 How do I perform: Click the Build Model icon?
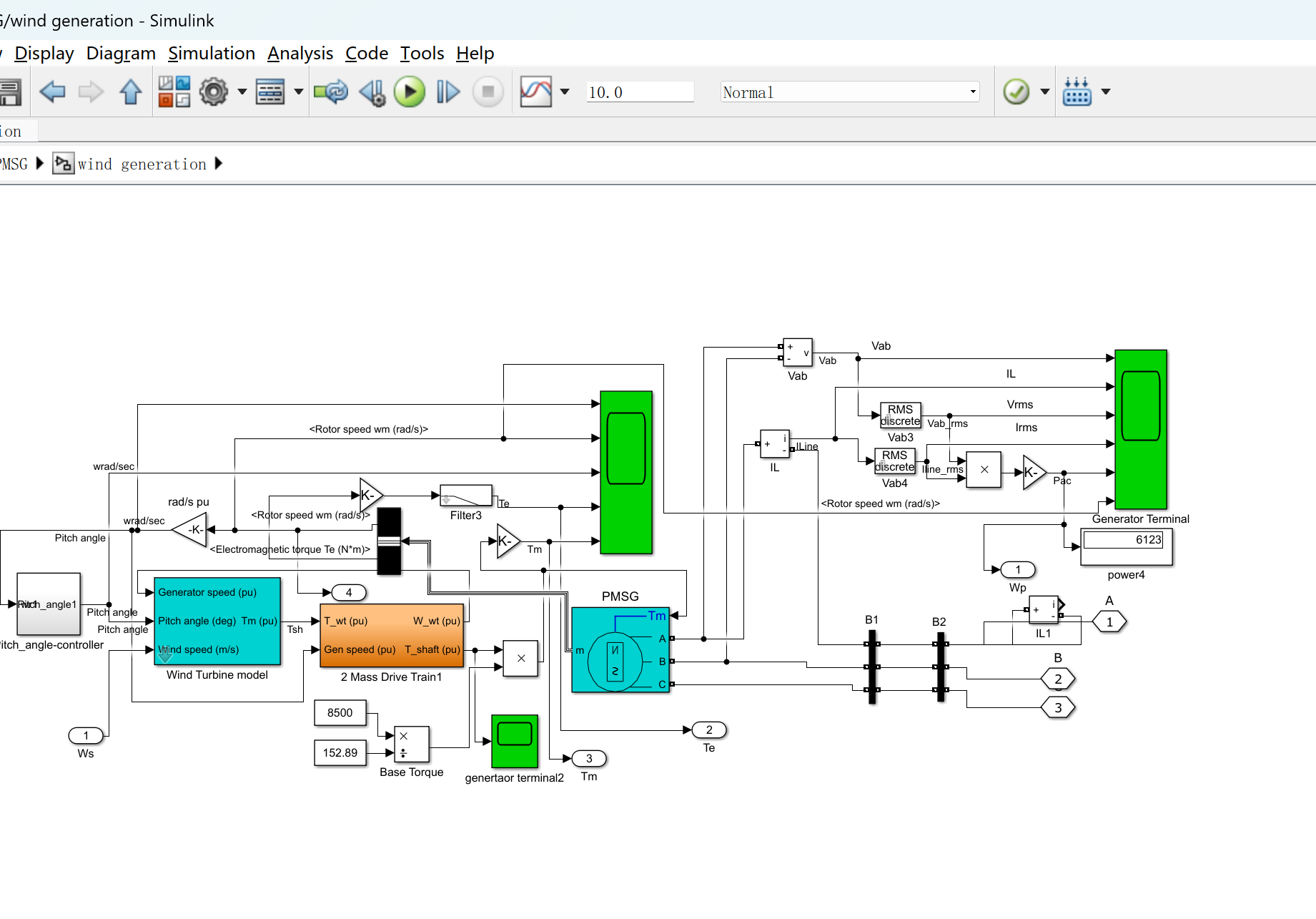[1077, 92]
